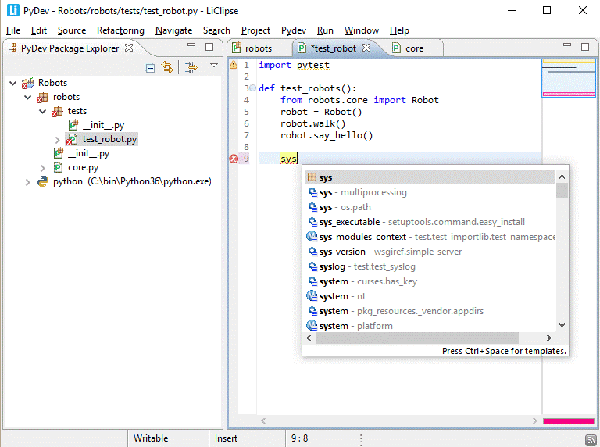Expand the python interpreter node

(x=27, y=182)
